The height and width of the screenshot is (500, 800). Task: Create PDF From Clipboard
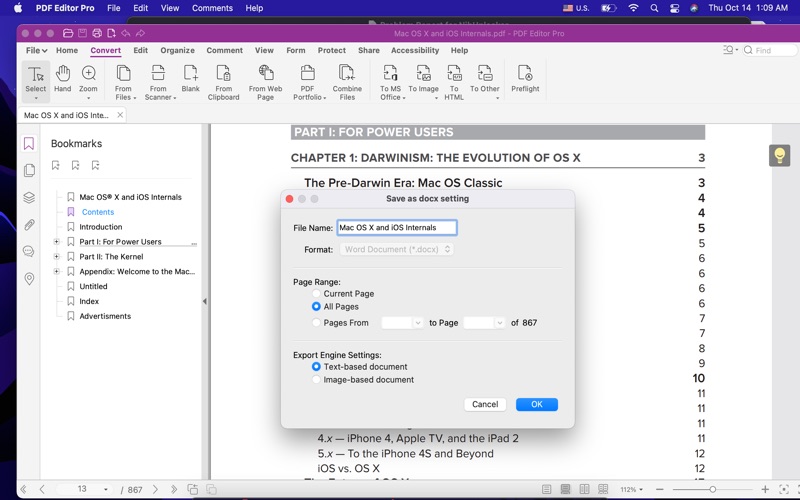223,82
